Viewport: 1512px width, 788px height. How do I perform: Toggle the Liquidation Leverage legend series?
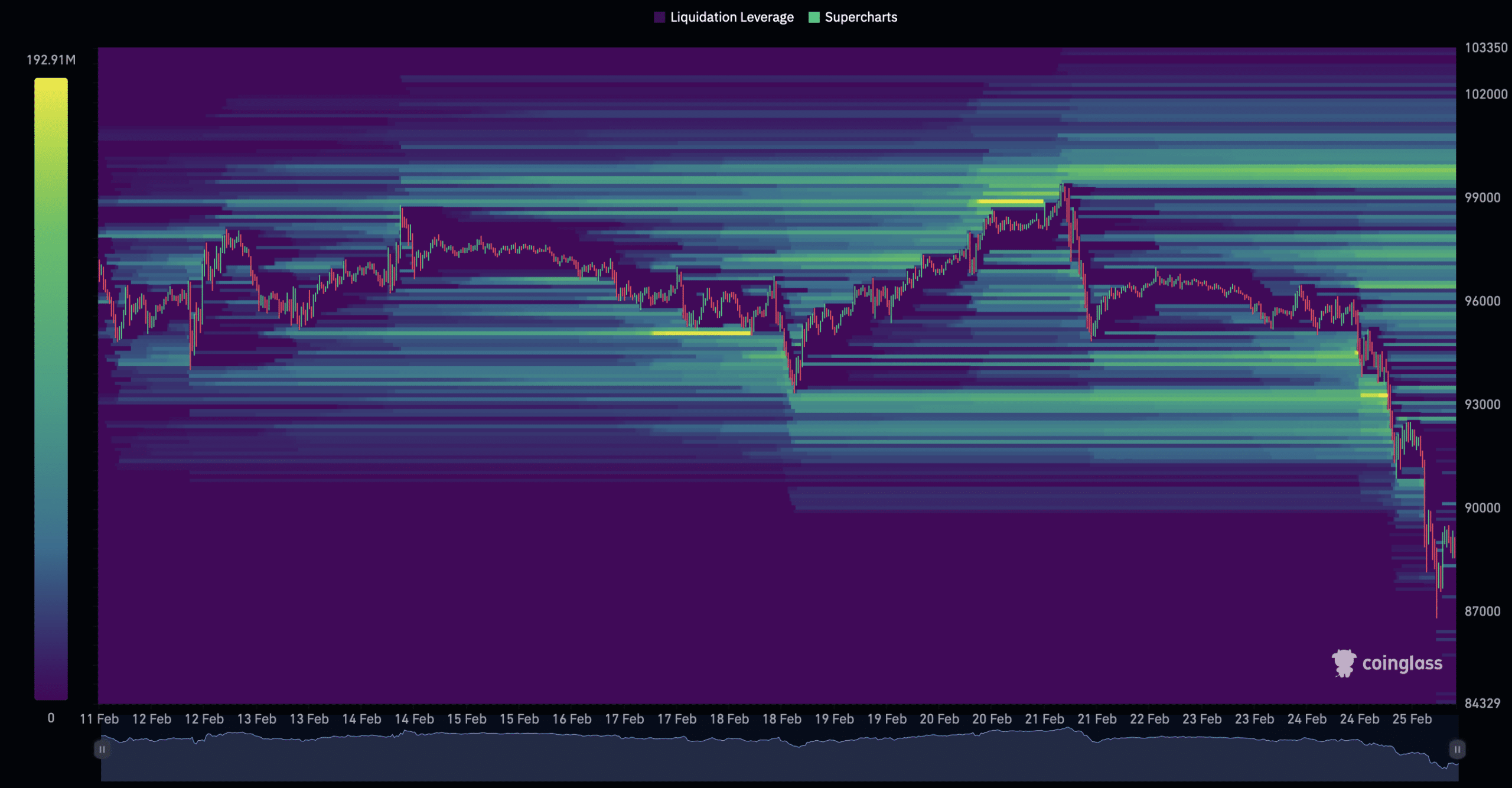tap(724, 17)
